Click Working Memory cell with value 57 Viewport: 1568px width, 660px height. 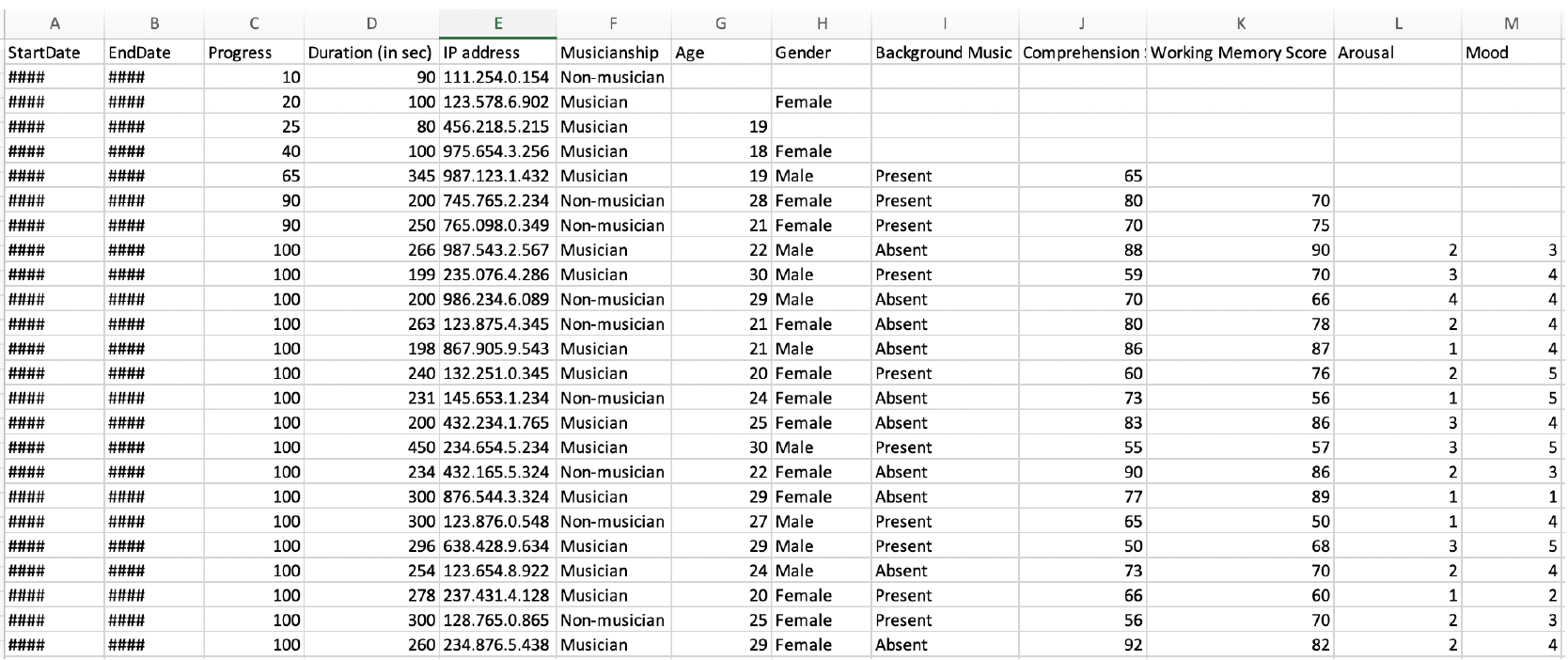(1240, 448)
